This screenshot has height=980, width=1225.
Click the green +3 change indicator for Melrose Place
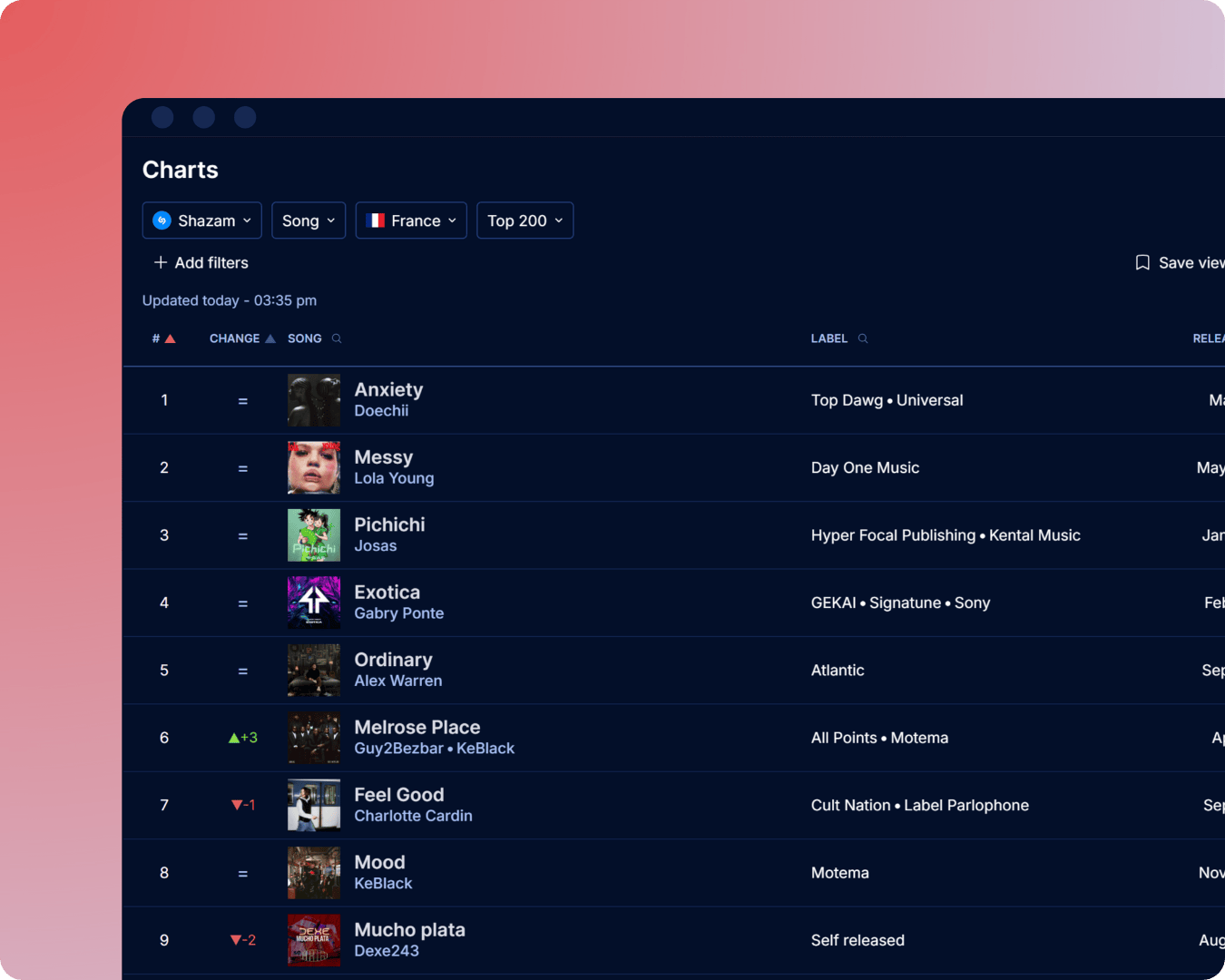point(242,738)
